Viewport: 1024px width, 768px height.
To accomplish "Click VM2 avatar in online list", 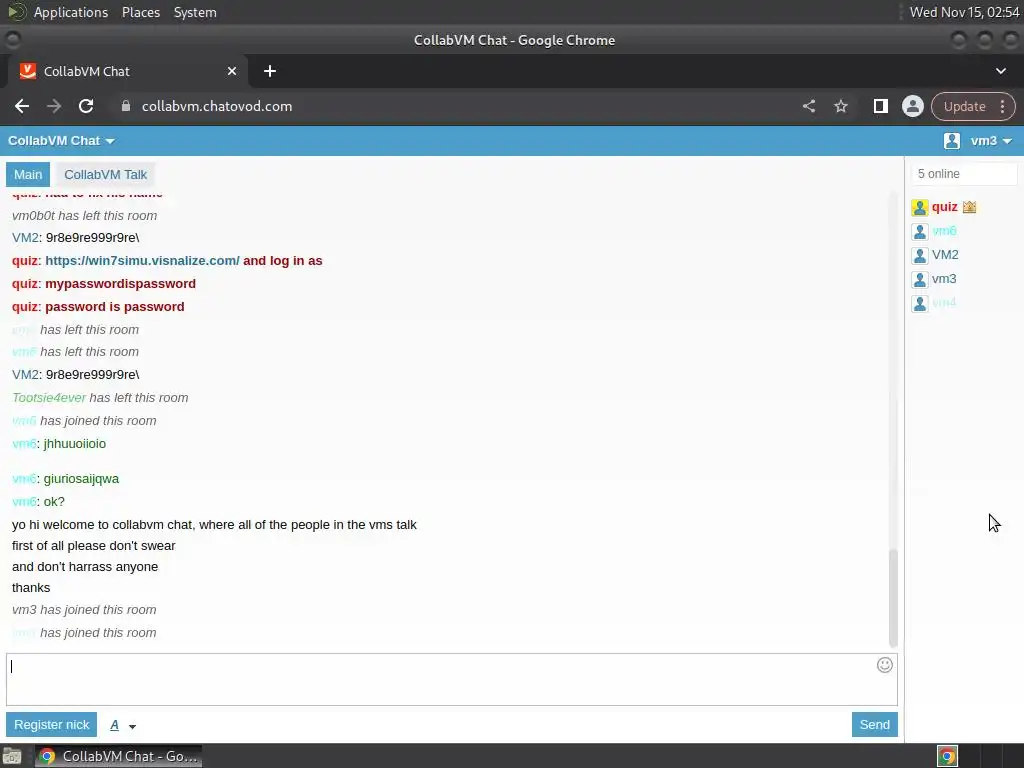I will pyautogui.click(x=920, y=255).
